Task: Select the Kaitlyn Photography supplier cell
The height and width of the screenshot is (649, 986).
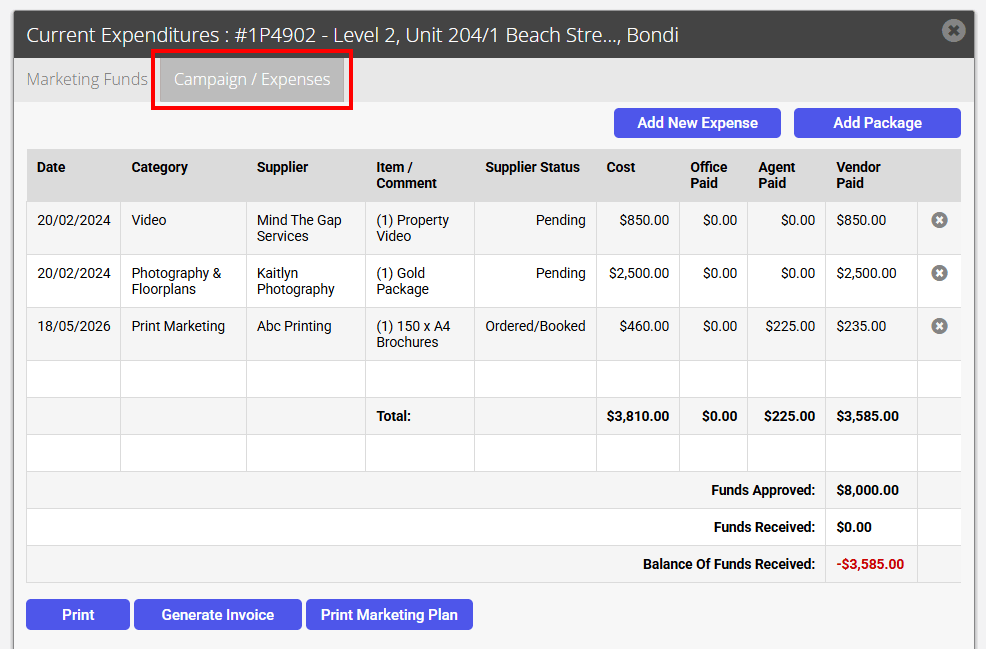Action: (x=306, y=281)
